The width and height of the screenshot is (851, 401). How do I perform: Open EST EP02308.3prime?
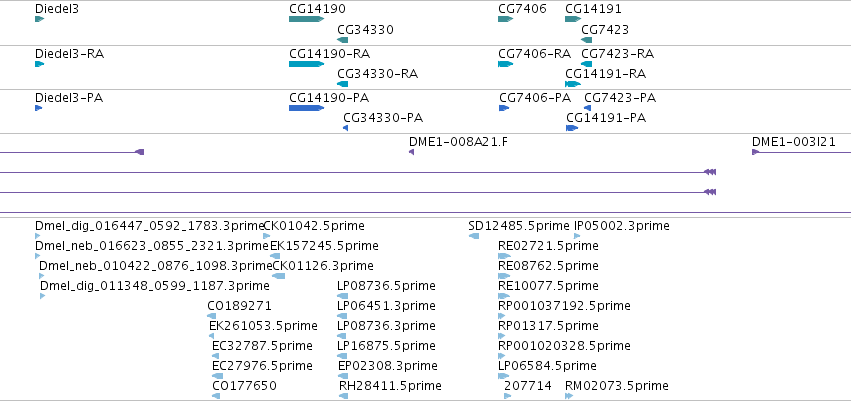click(x=388, y=366)
